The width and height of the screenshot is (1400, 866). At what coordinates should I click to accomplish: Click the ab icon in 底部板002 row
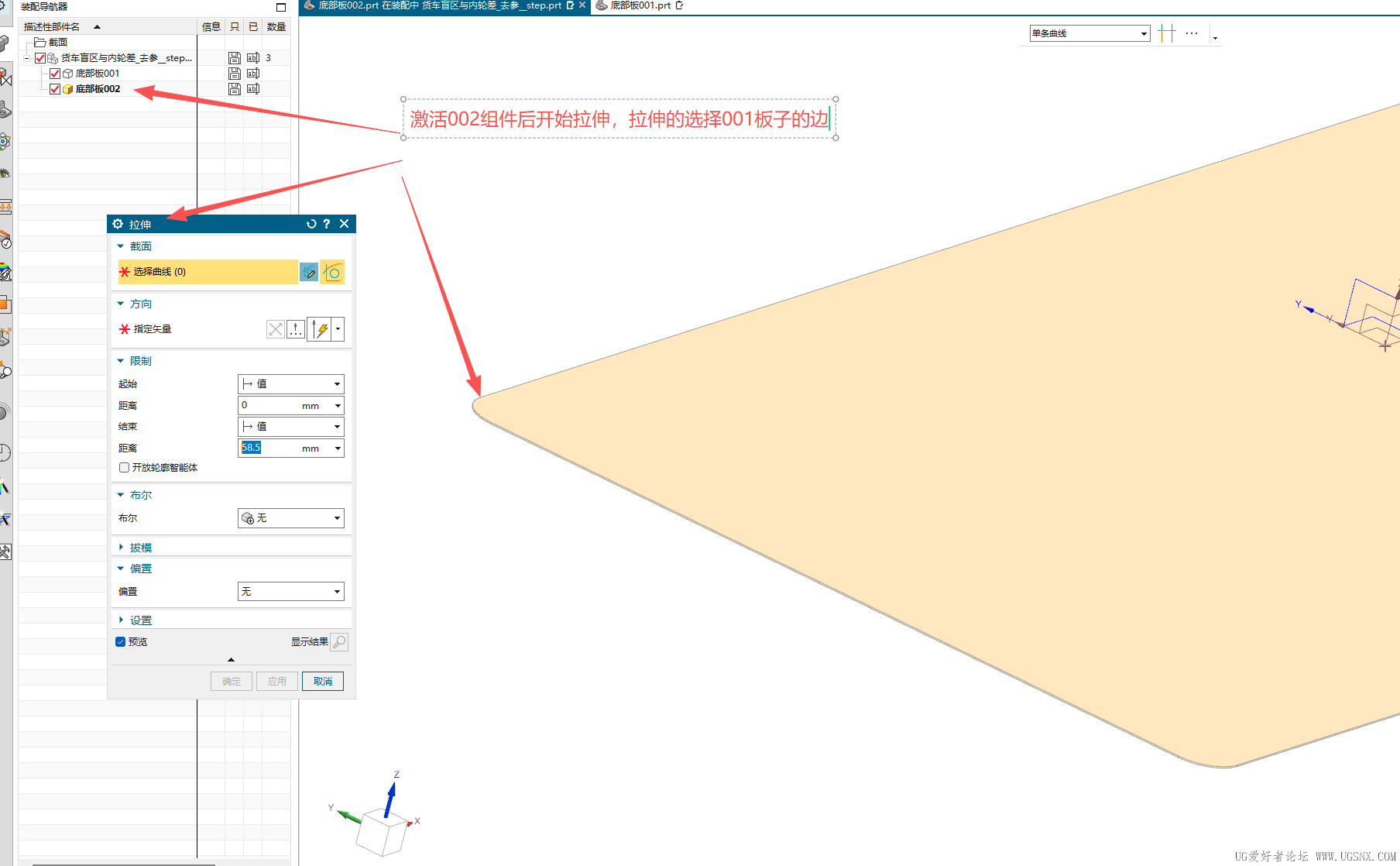click(252, 89)
